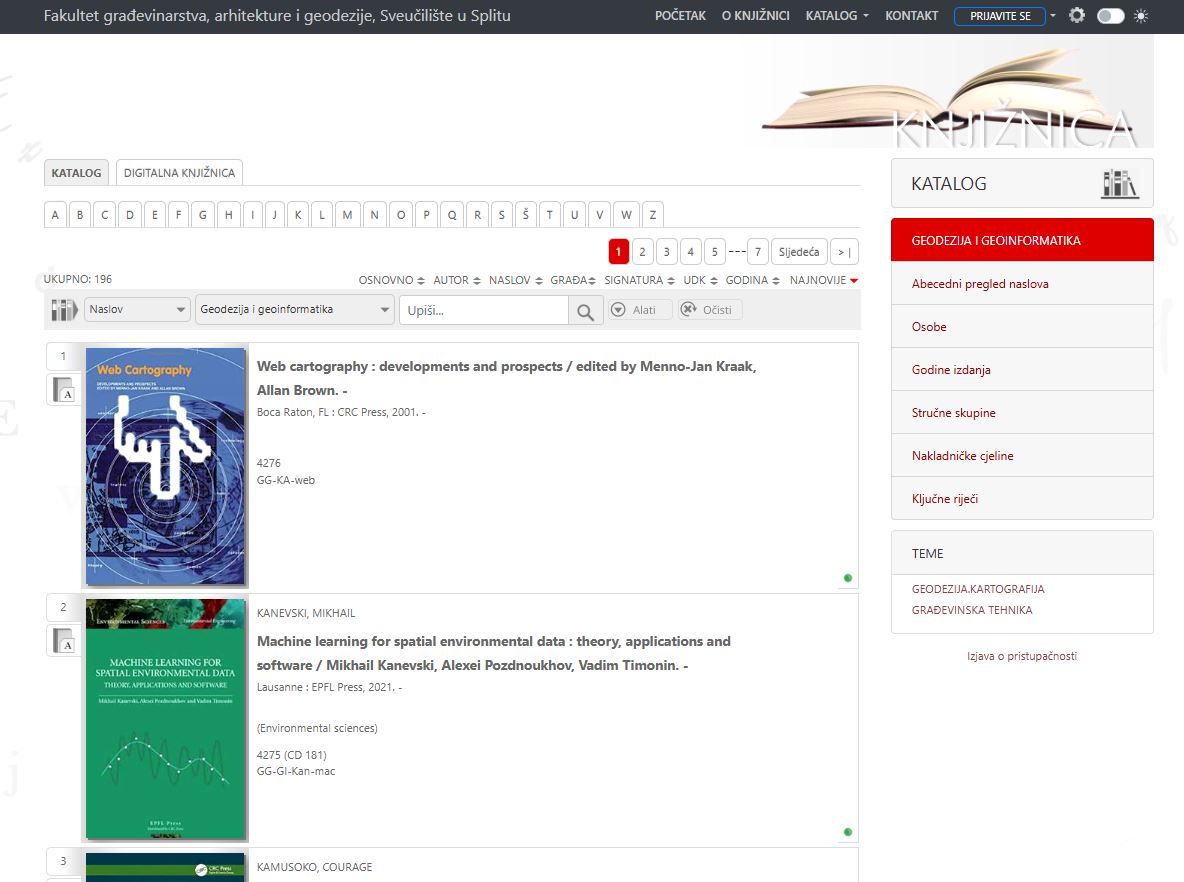Click the magnifier search icon
Image resolution: width=1184 pixels, height=882 pixels.
[586, 311]
